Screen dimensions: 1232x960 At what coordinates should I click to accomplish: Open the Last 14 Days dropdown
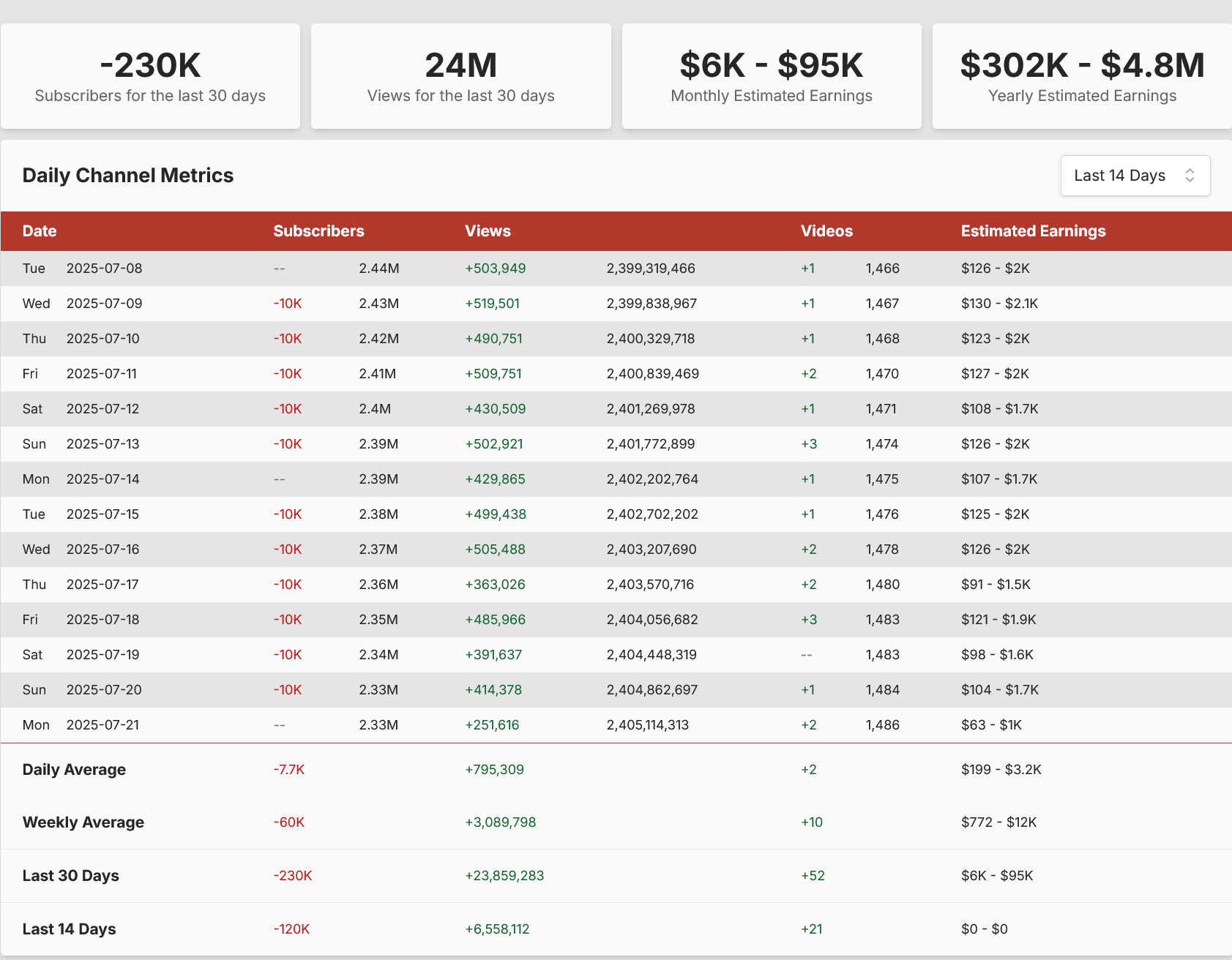[1135, 176]
